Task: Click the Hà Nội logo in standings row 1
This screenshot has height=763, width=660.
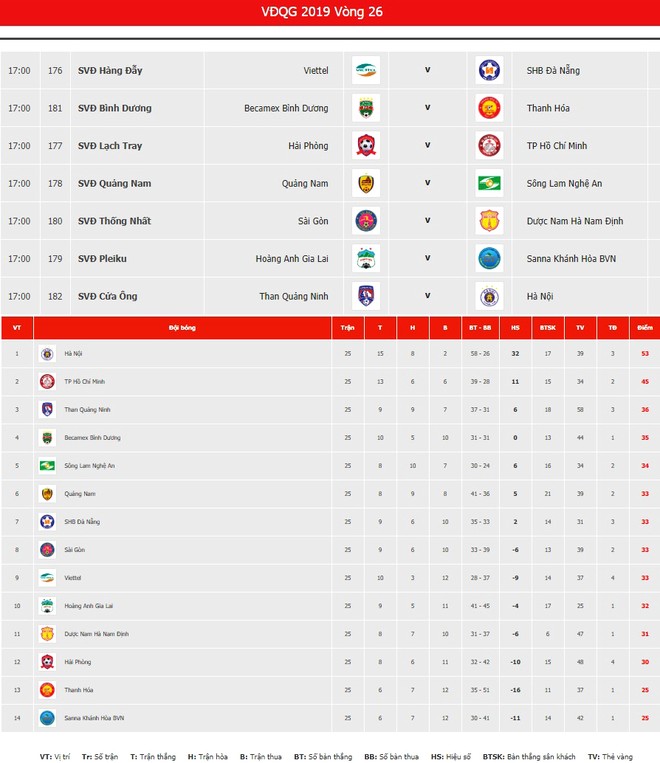Action: [47, 354]
